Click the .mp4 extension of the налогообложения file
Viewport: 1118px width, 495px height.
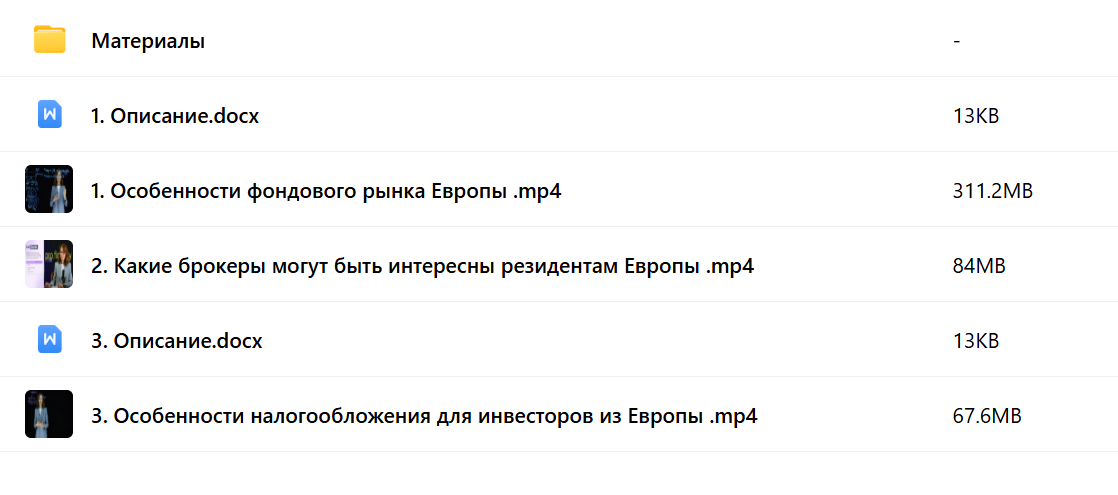pos(733,416)
